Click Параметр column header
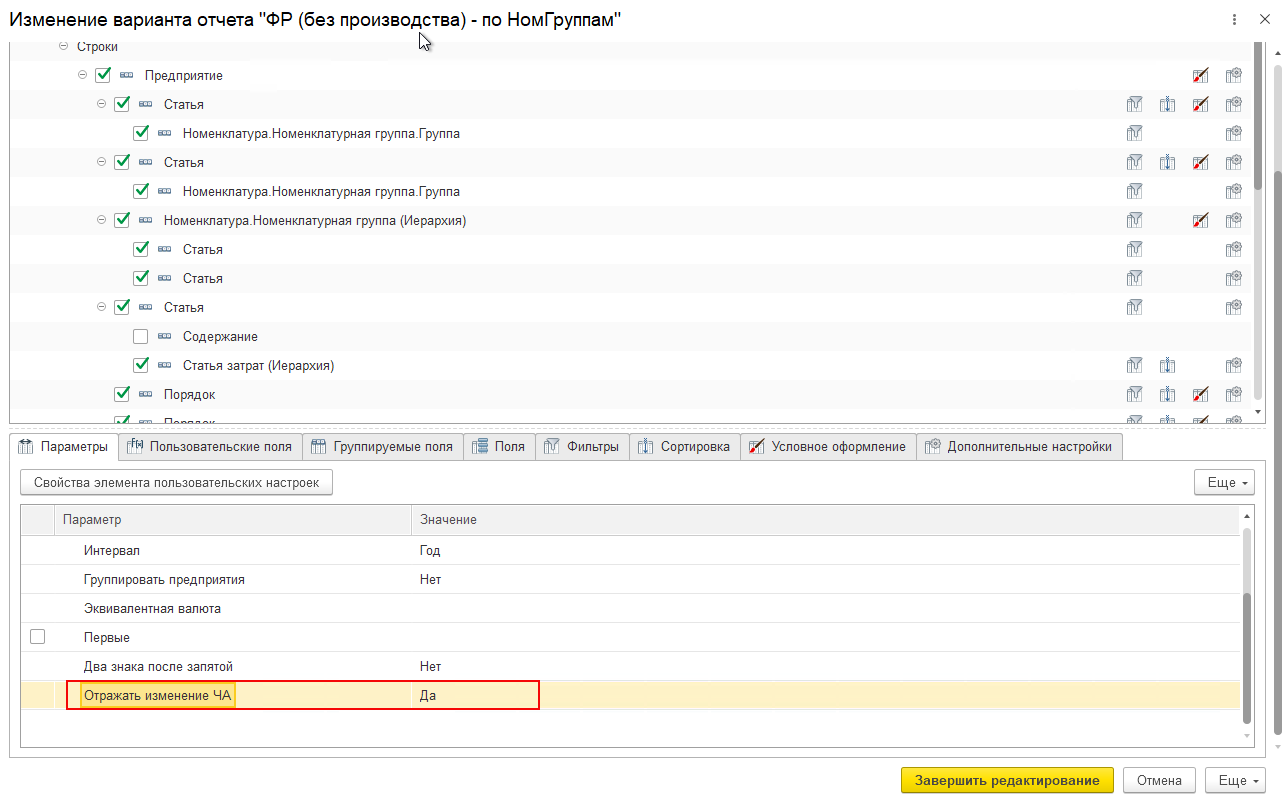Screen dimensions: 1282x805 pyautogui.click(x=232, y=520)
